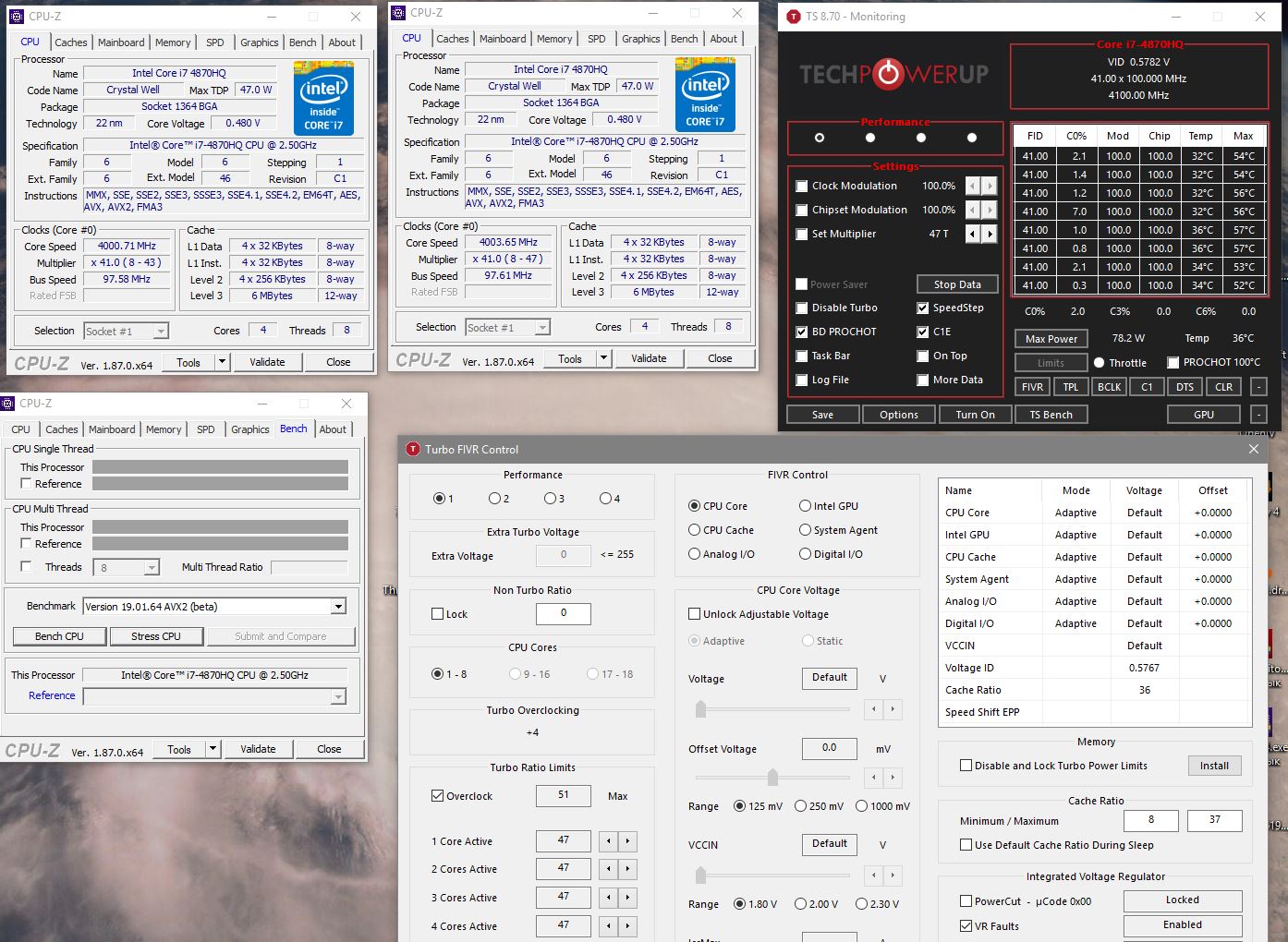The image size is (1288, 942).
Task: Choose the 250 mV offset range
Action: (801, 806)
